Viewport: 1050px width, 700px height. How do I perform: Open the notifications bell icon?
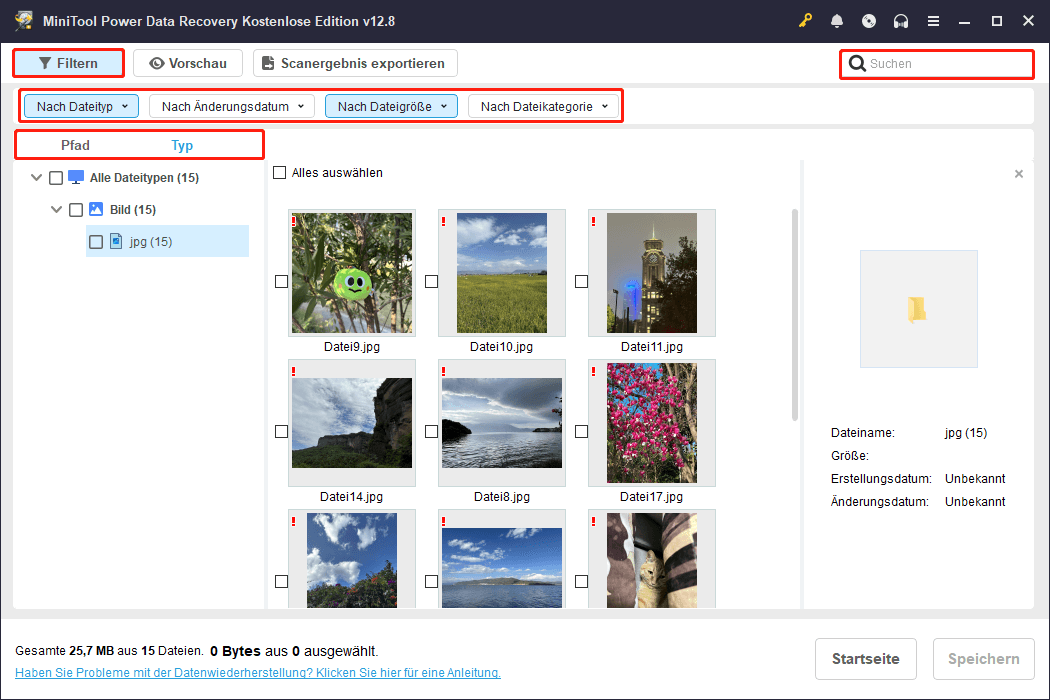[x=837, y=21]
